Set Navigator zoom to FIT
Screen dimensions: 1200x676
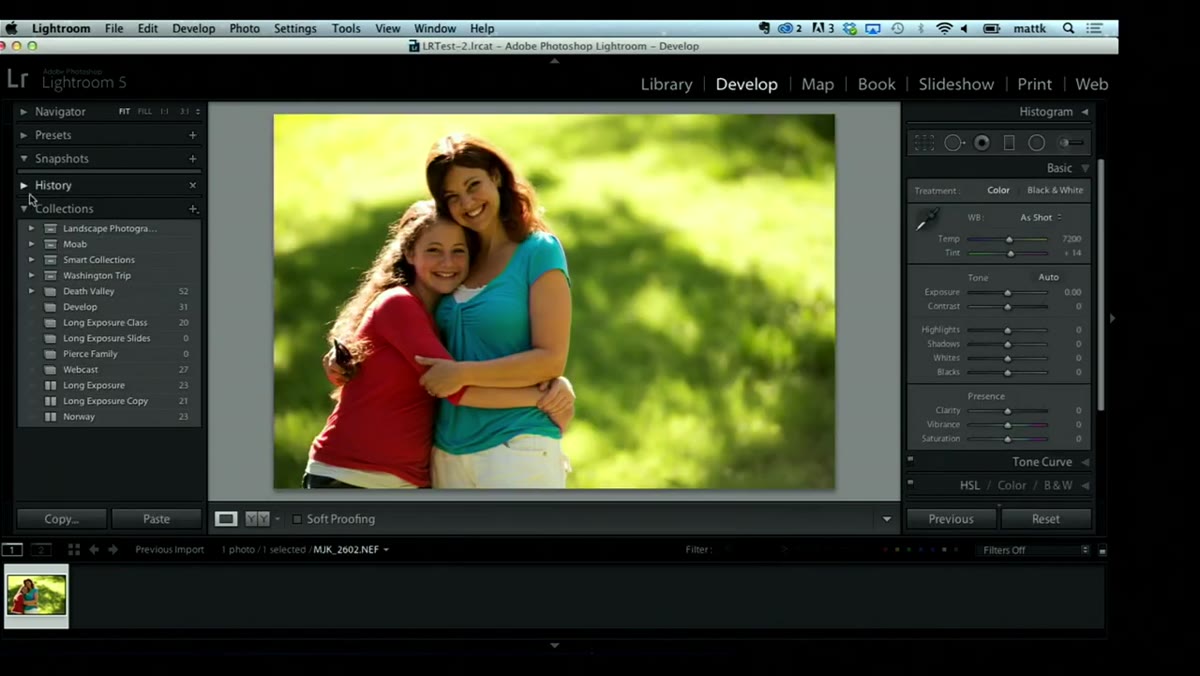pos(124,112)
